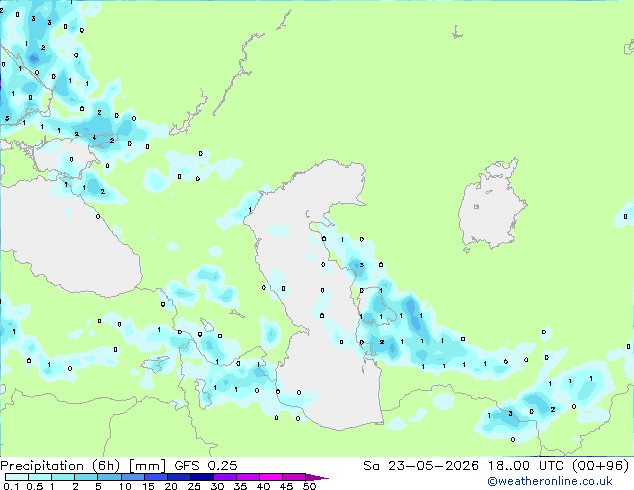Click the '10' legend scale value
634x490 pixels.
(125, 486)
